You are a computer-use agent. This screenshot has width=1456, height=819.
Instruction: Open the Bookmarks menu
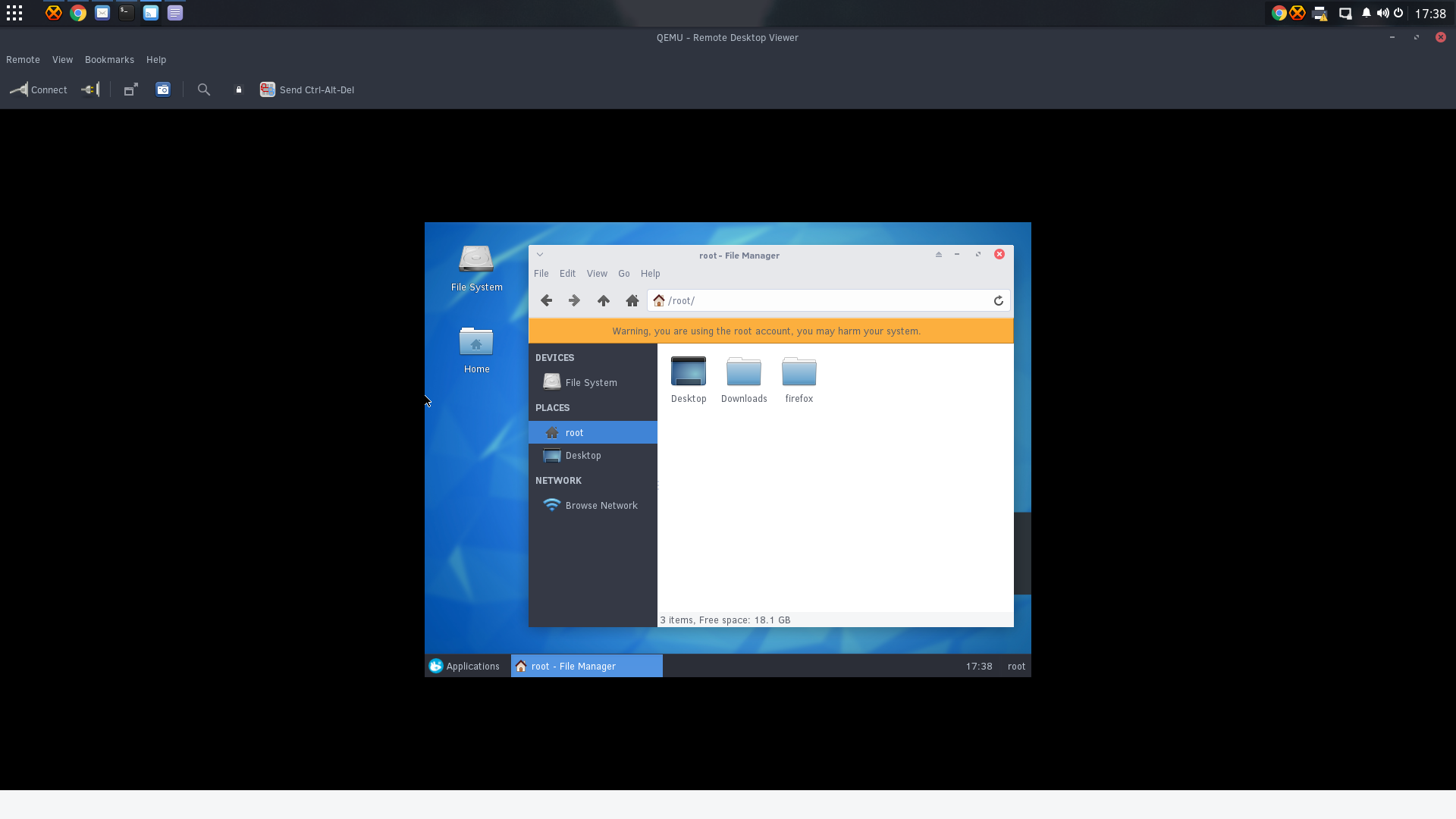tap(109, 60)
